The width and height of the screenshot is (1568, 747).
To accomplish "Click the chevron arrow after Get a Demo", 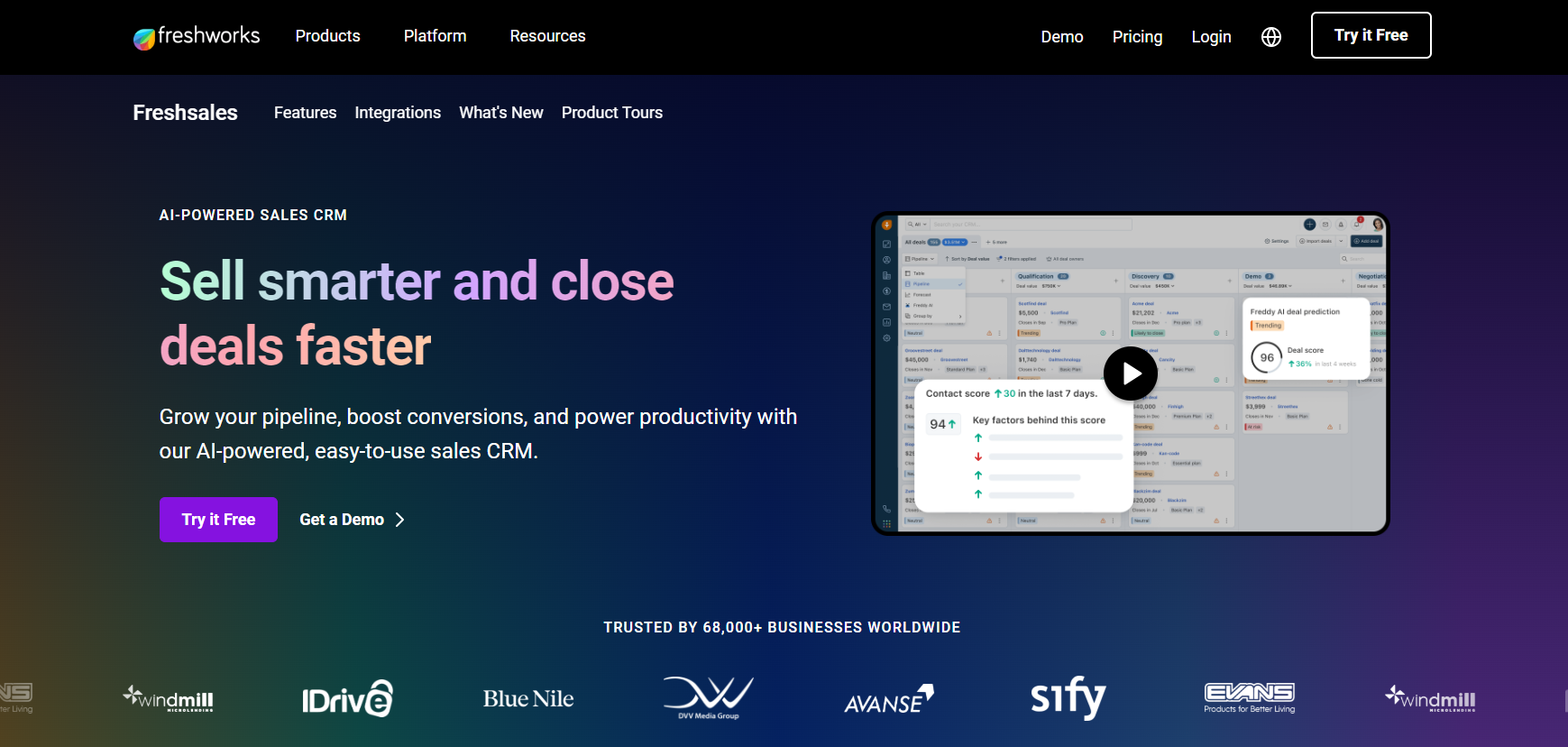I will pyautogui.click(x=400, y=520).
